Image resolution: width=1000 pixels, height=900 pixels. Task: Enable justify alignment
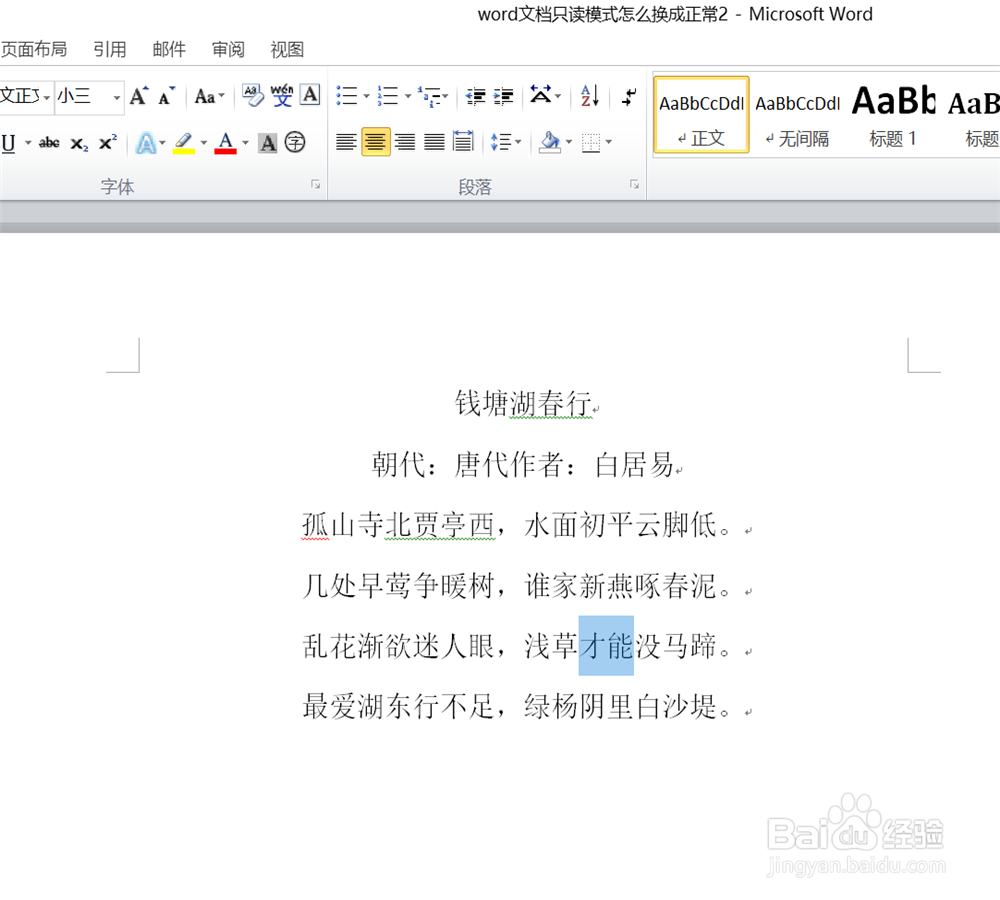[x=433, y=141]
